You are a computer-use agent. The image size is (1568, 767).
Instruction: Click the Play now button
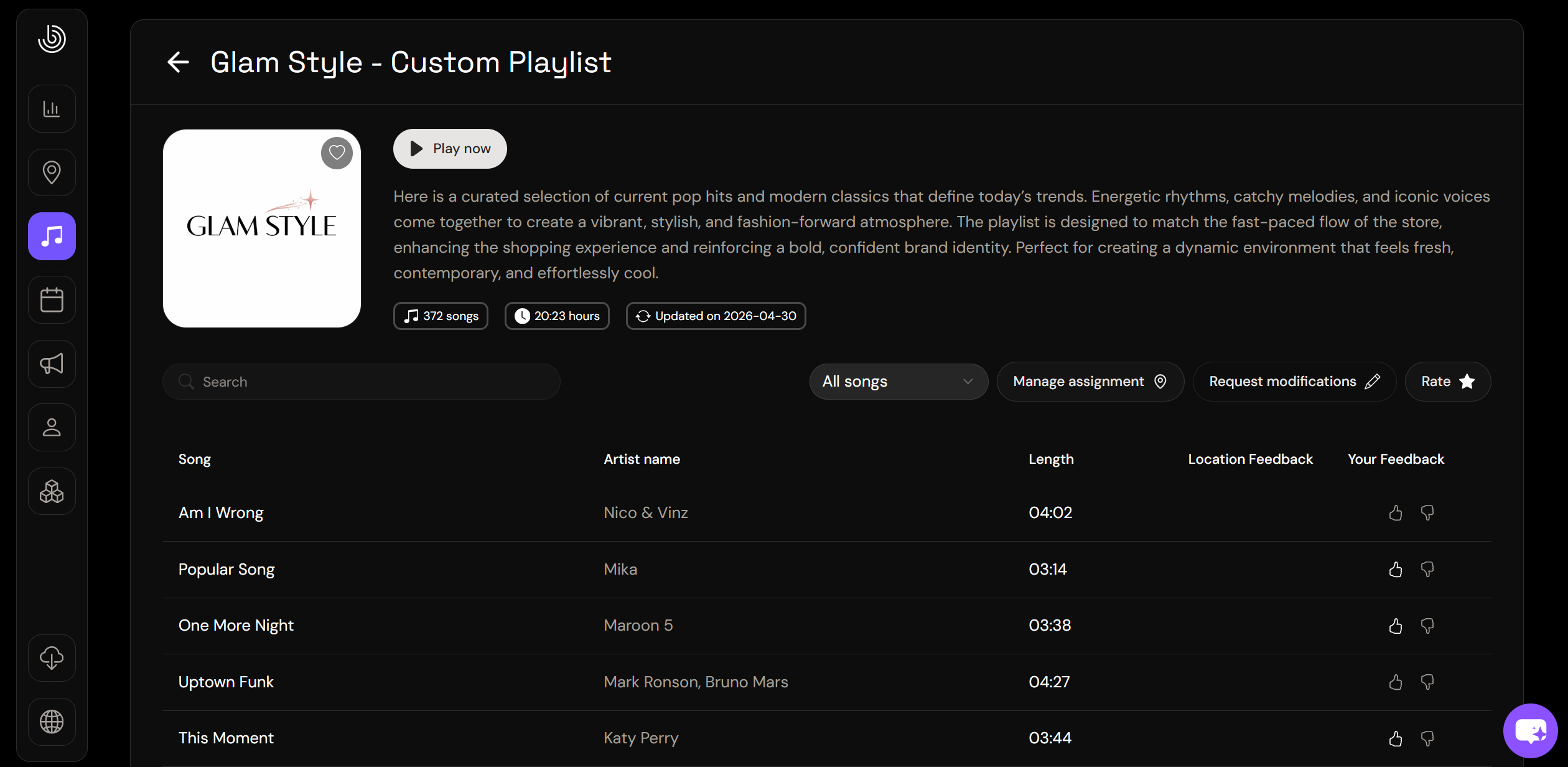pyautogui.click(x=450, y=149)
